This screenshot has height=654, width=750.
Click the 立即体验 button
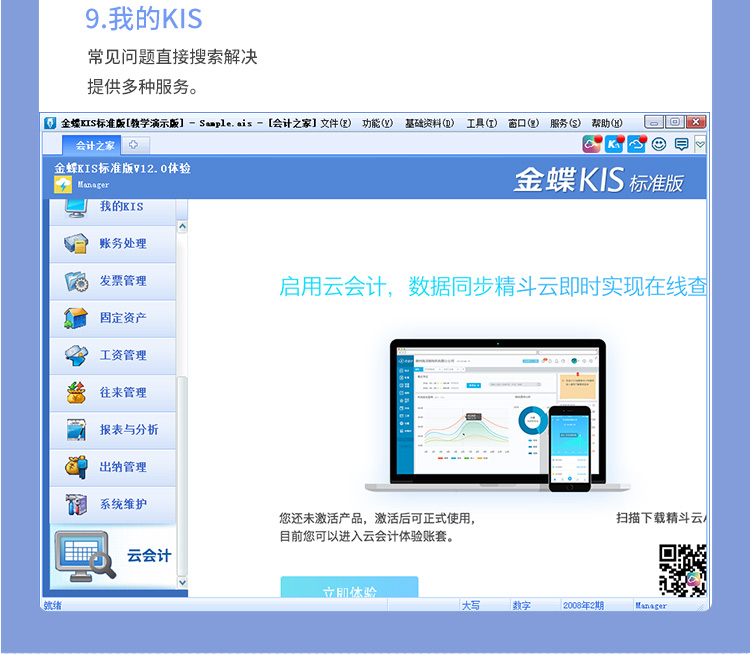pyautogui.click(x=349, y=587)
